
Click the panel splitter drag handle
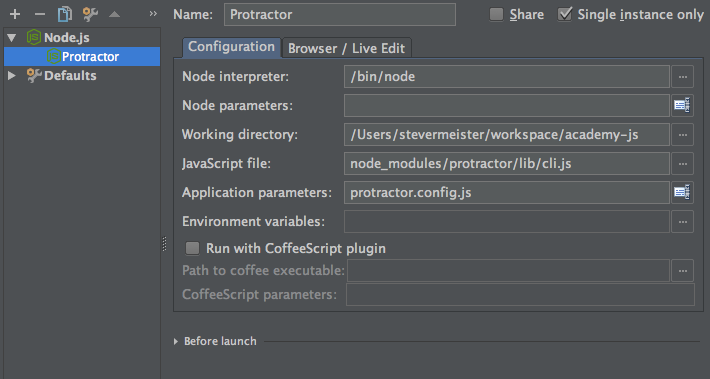point(164,244)
